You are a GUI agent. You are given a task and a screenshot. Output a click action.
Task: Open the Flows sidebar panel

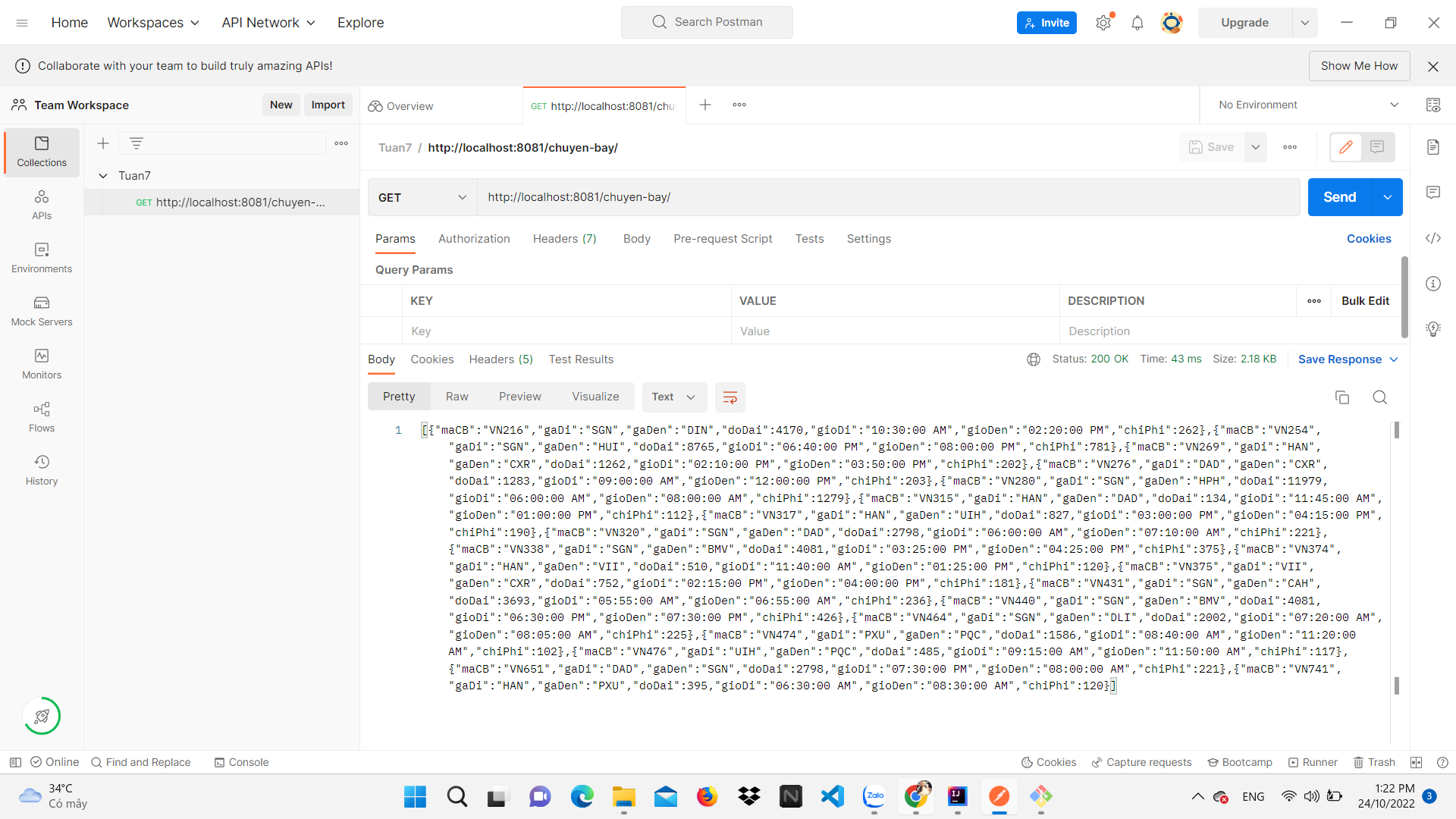[x=42, y=416]
